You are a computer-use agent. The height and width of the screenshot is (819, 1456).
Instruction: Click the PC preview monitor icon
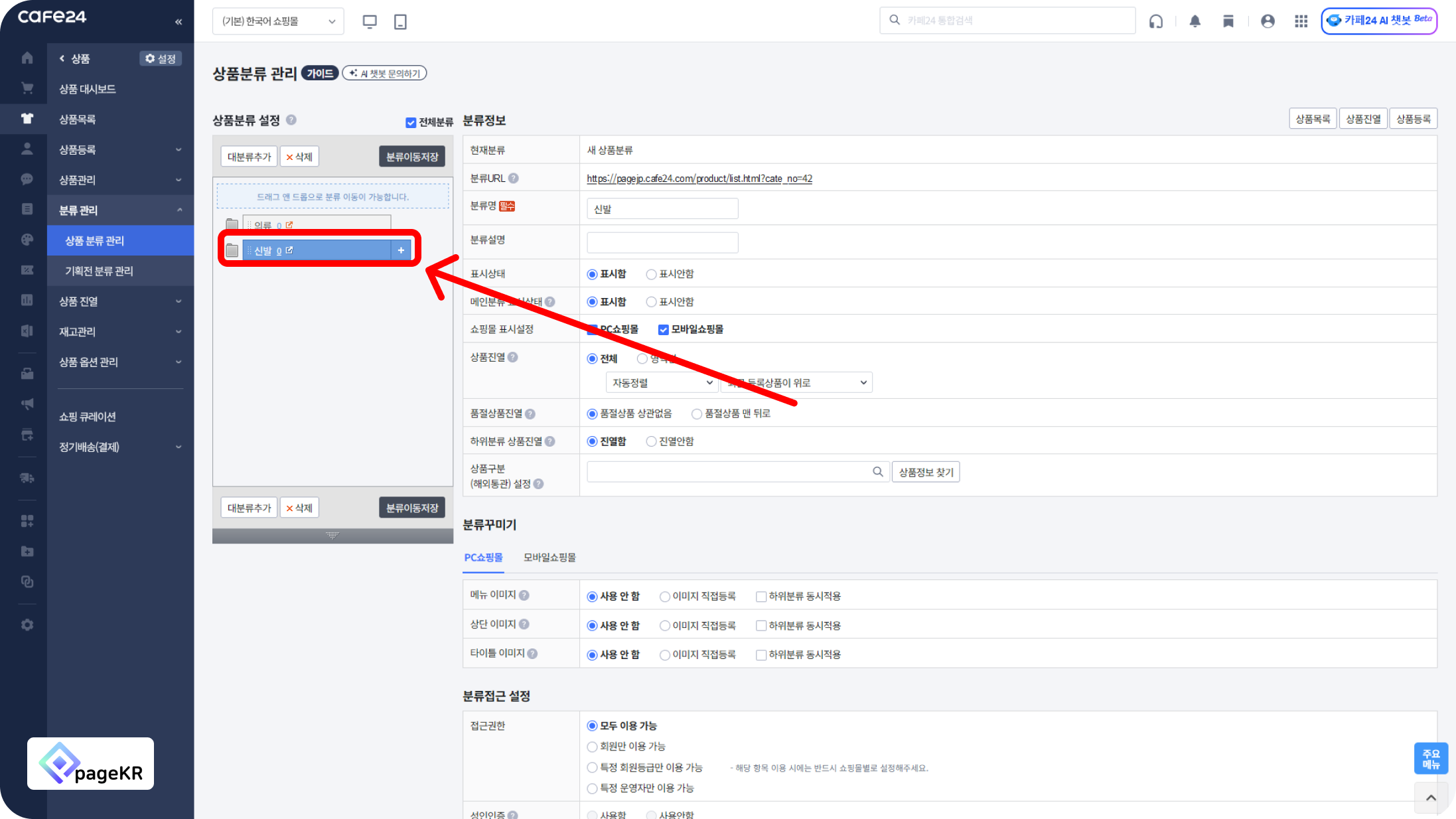(x=370, y=21)
